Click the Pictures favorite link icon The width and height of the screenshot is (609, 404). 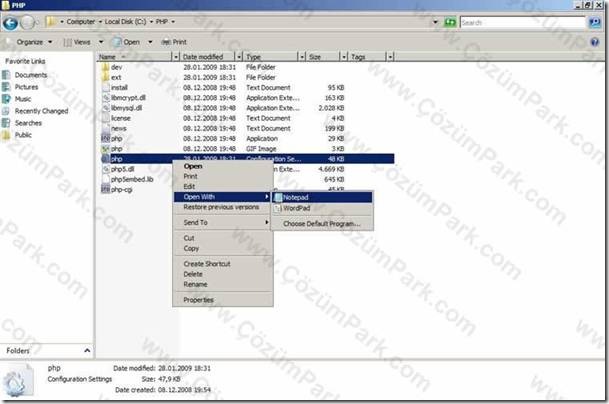[x=6, y=87]
